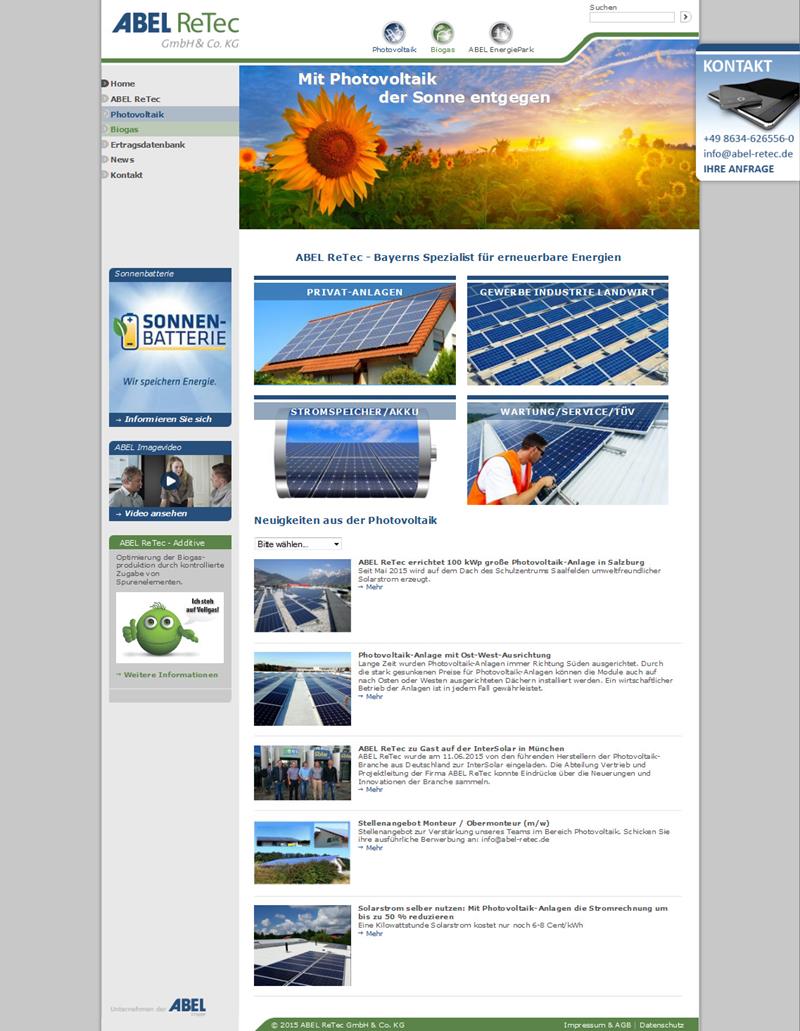Open Home in the sidebar menu
The width and height of the screenshot is (800, 1031).
pos(122,84)
